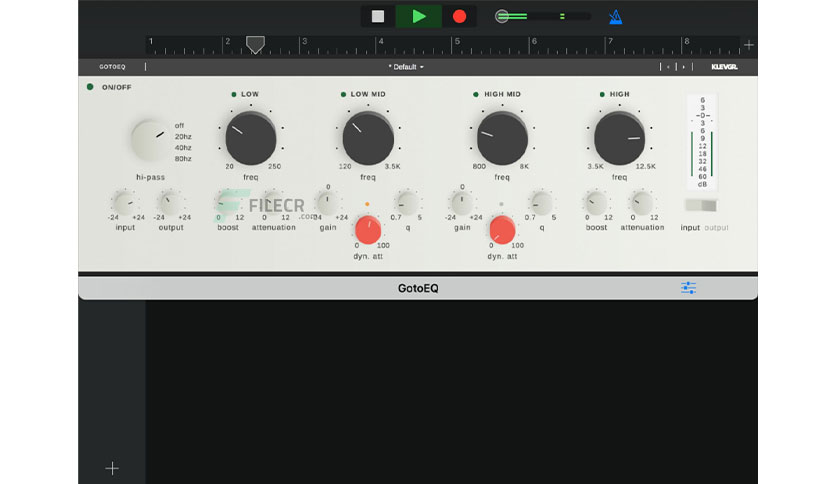Open plugin controls via the blue sliders icon

688,288
